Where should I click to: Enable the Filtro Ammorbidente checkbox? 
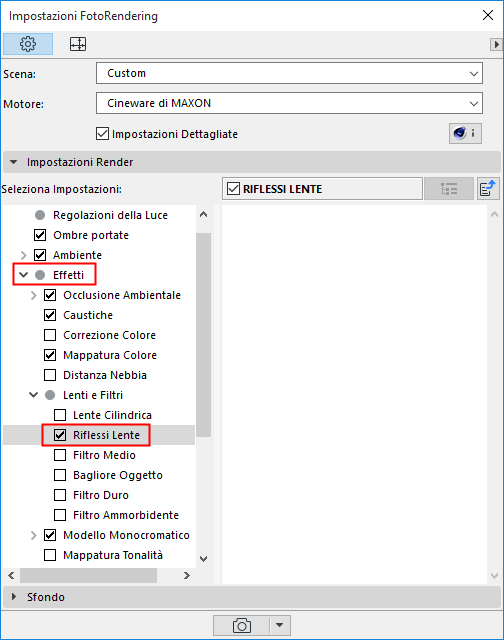(x=60, y=515)
